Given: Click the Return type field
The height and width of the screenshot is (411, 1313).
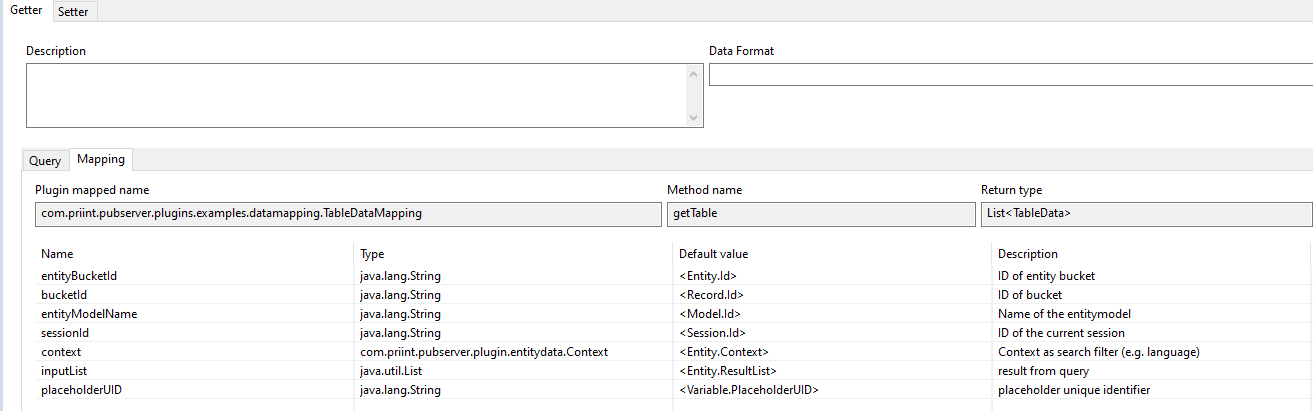Looking at the screenshot, I should coord(1144,214).
